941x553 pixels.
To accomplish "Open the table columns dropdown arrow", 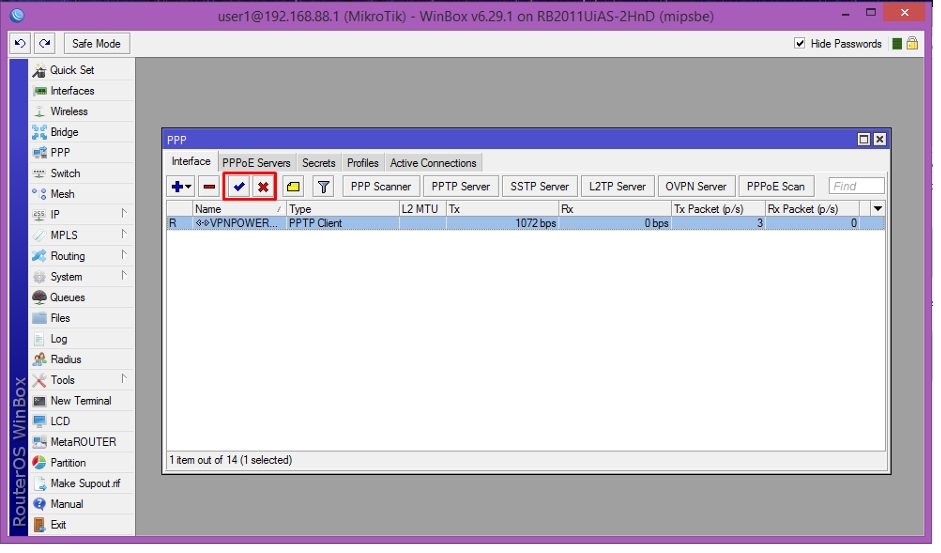I will tap(877, 210).
